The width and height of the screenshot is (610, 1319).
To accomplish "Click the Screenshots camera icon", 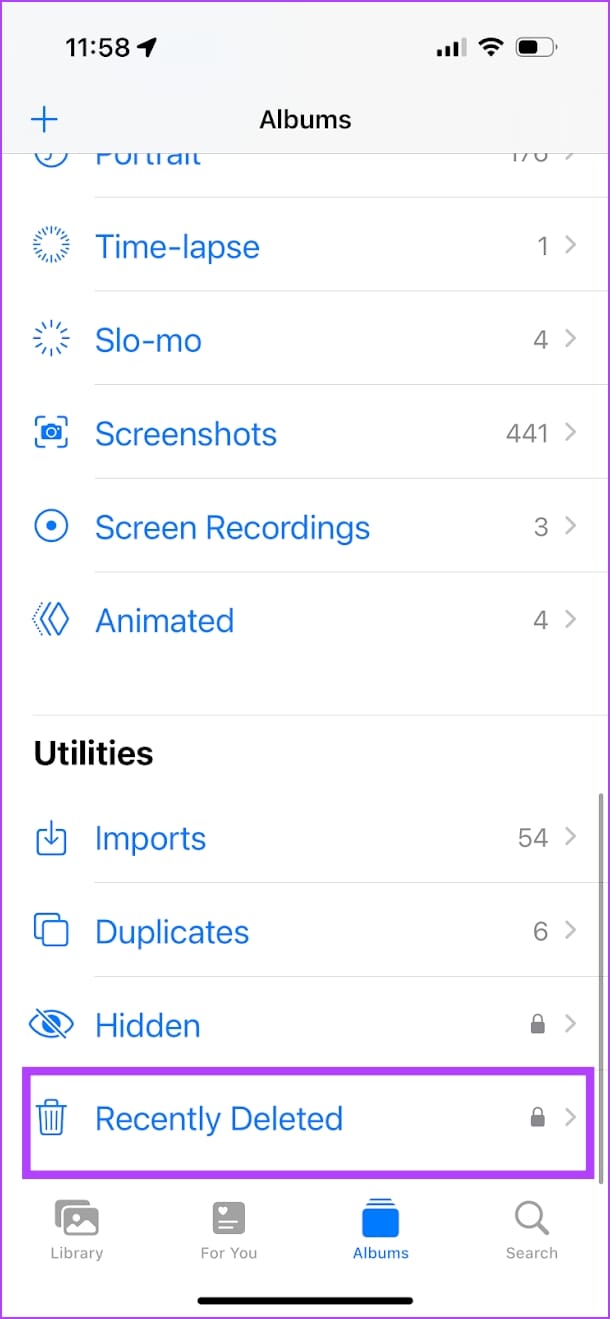I will (51, 432).
